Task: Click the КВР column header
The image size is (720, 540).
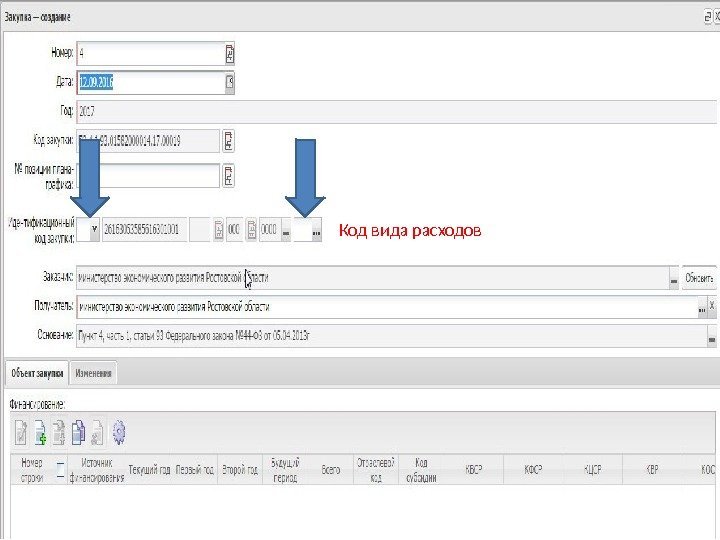Action: pos(652,470)
